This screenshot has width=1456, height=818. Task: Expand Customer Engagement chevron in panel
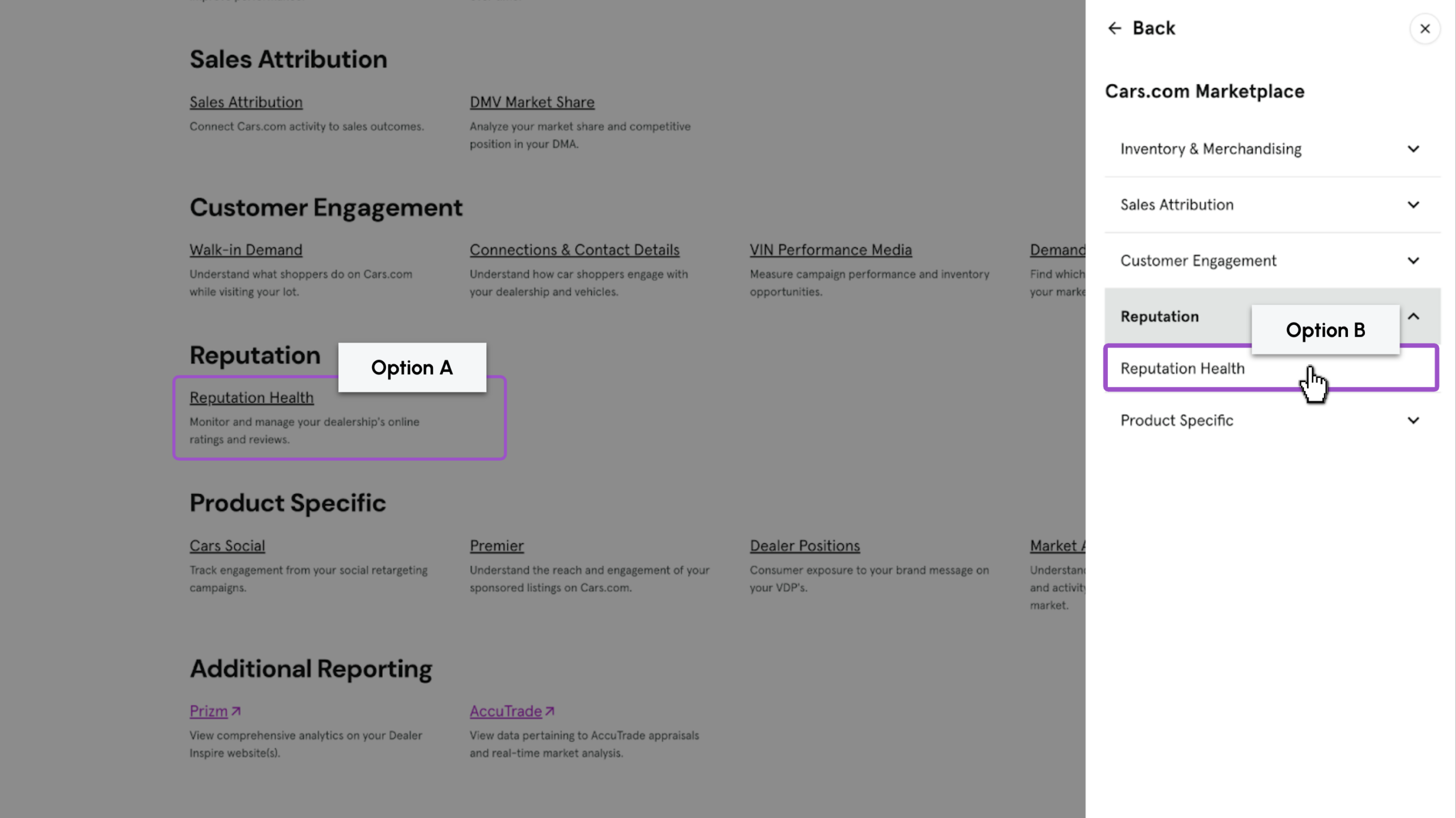coord(1413,261)
